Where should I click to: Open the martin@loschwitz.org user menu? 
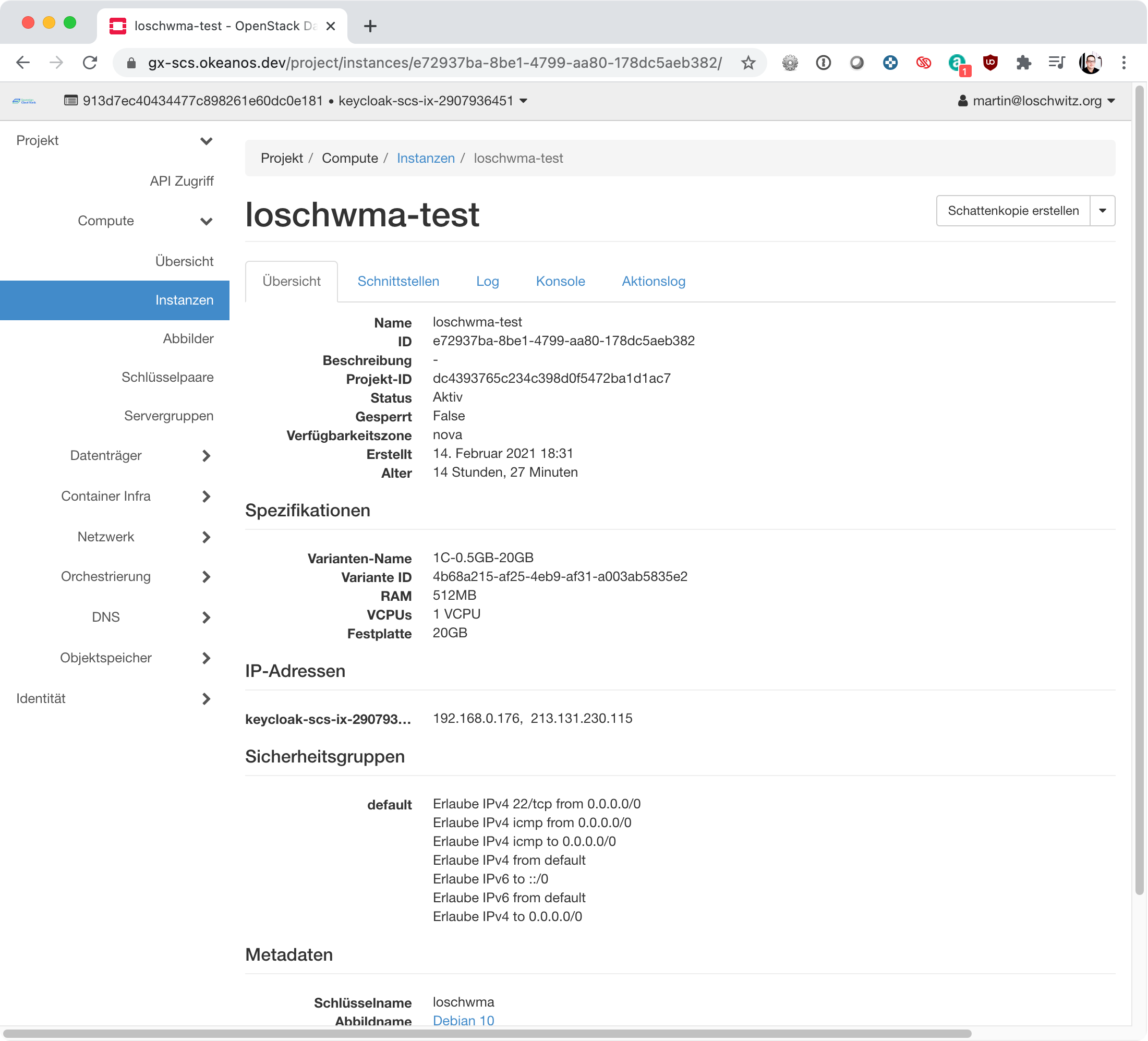(1036, 101)
